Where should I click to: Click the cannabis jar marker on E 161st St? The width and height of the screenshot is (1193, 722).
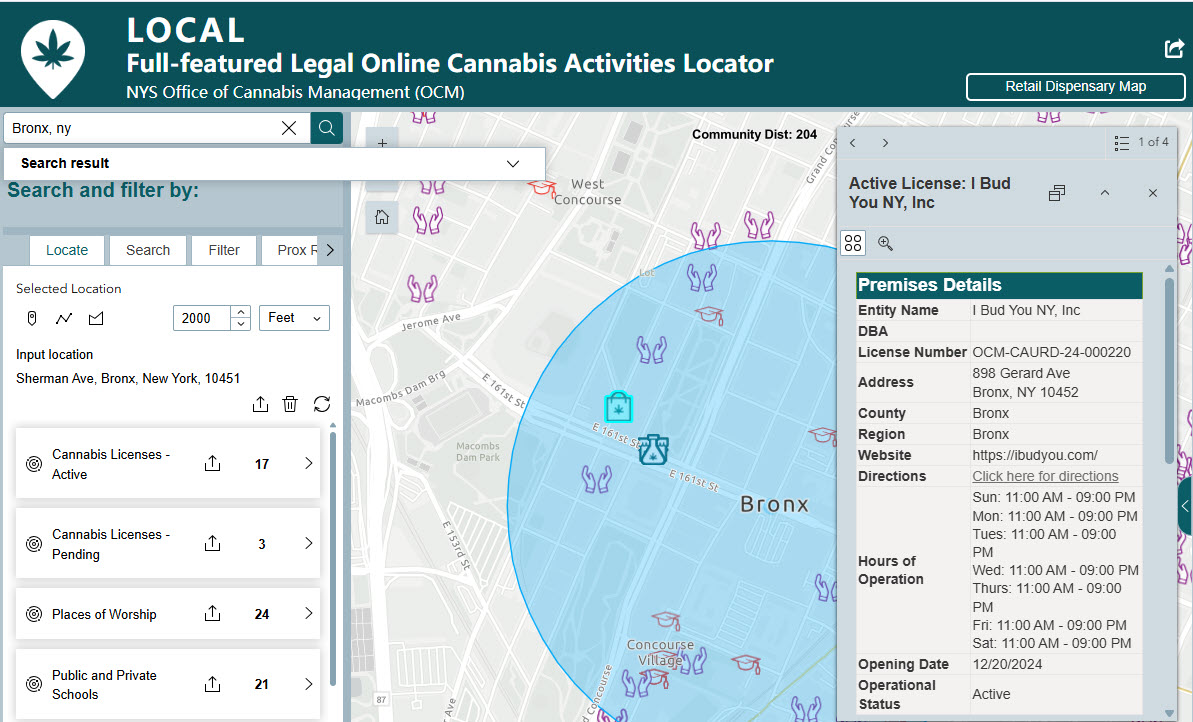[x=653, y=450]
